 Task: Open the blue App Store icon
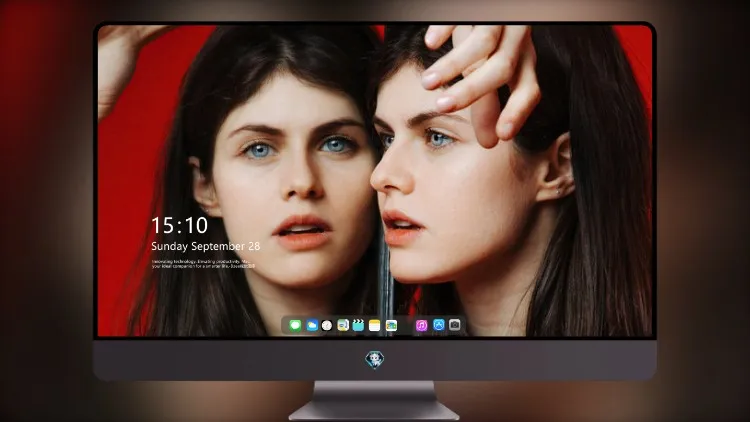(x=439, y=325)
